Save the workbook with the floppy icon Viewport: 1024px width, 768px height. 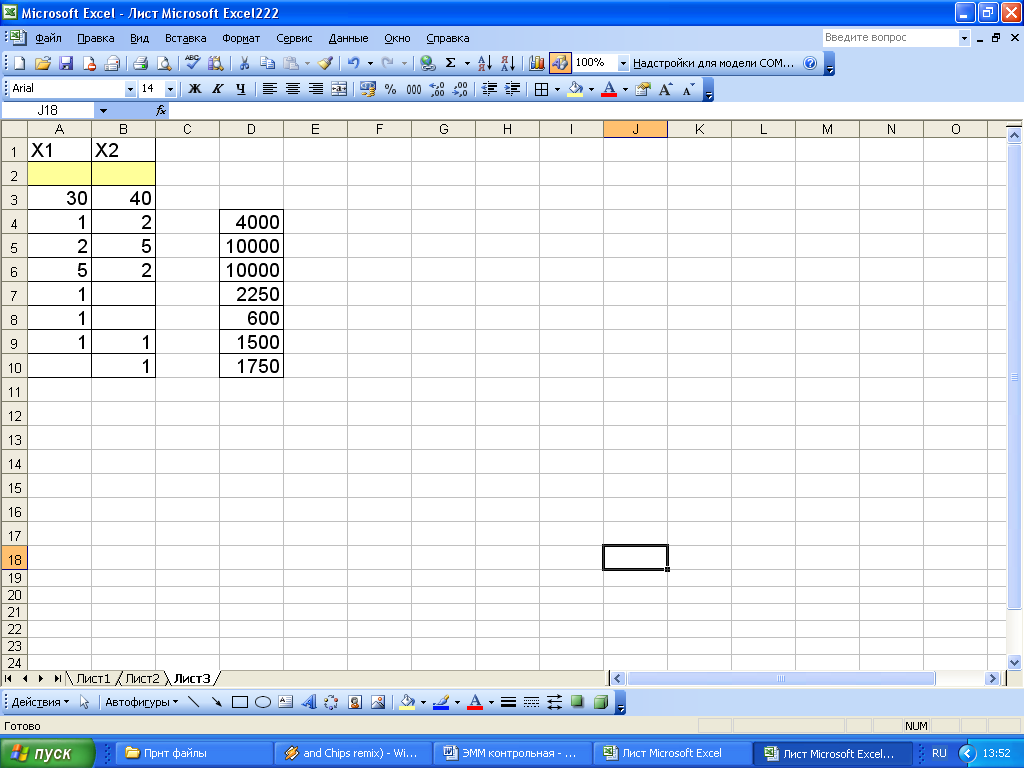(66, 63)
